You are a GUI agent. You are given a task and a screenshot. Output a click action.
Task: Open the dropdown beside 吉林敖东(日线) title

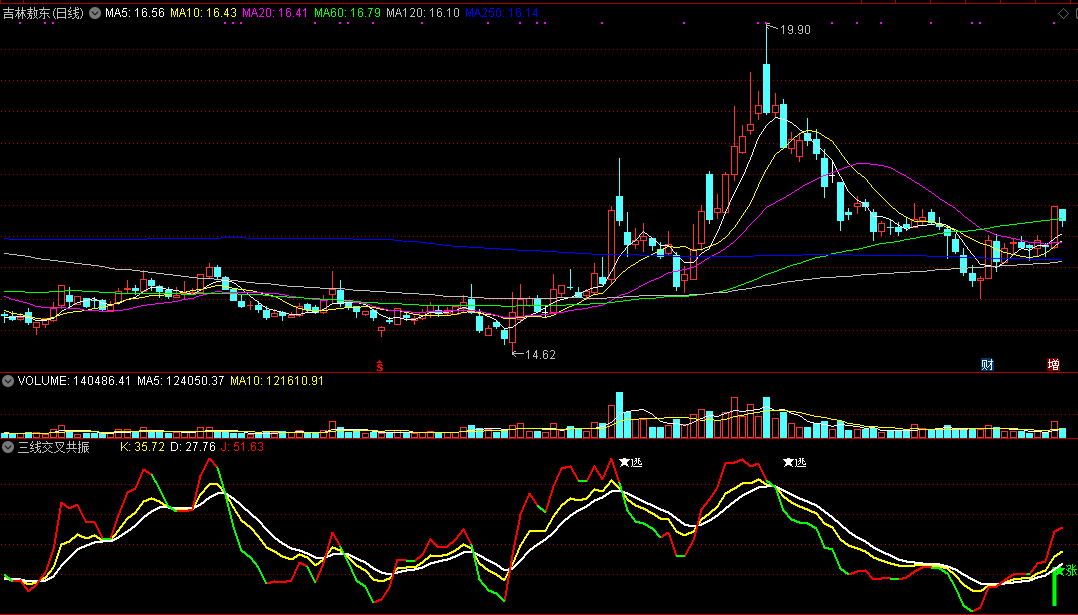pos(95,13)
